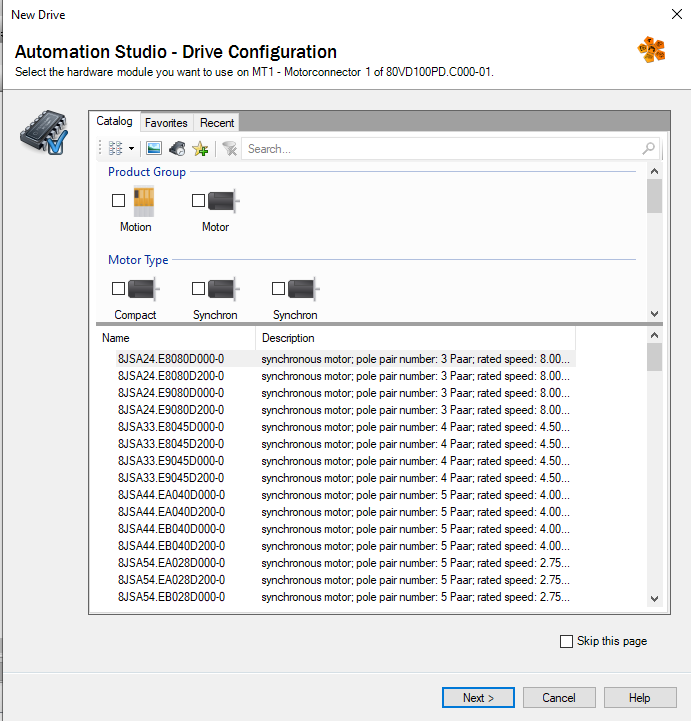
Task: Switch to the Favorites tab
Action: pos(166,123)
